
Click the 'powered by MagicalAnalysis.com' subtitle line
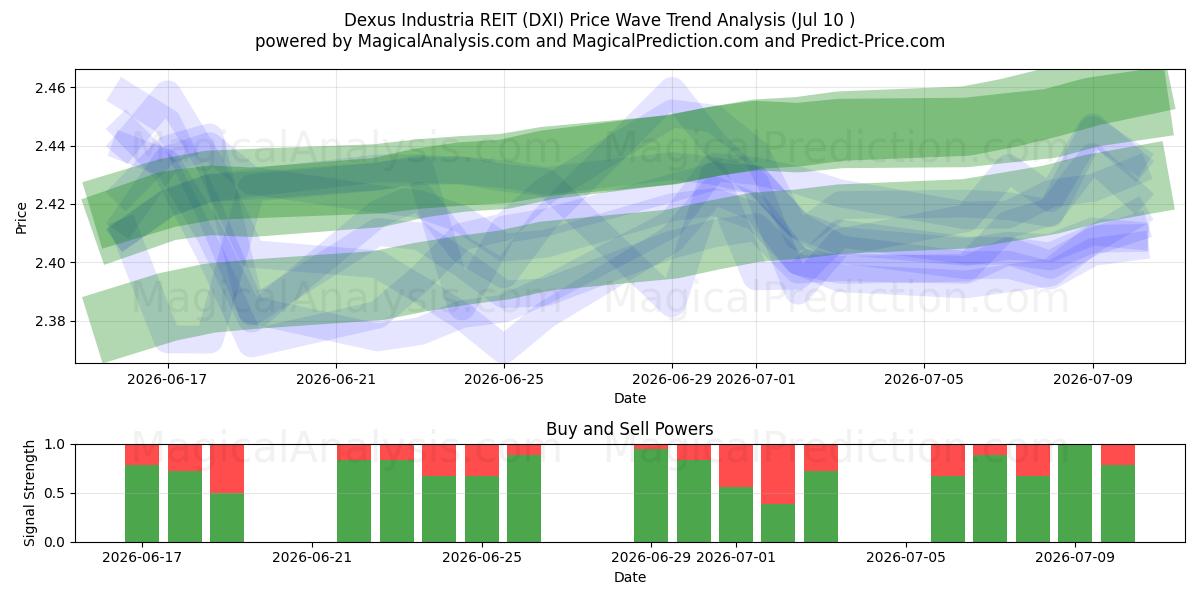point(599,41)
